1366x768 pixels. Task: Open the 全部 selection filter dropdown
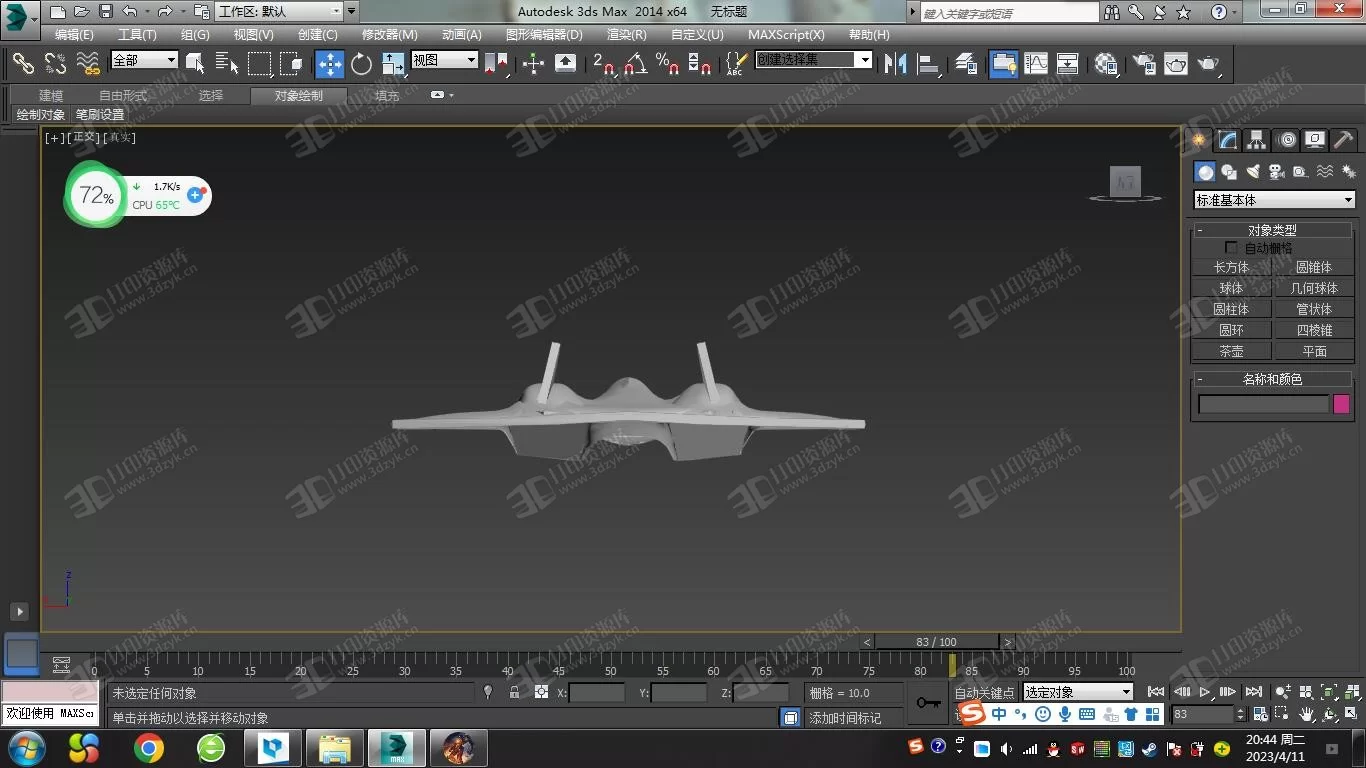(x=144, y=60)
